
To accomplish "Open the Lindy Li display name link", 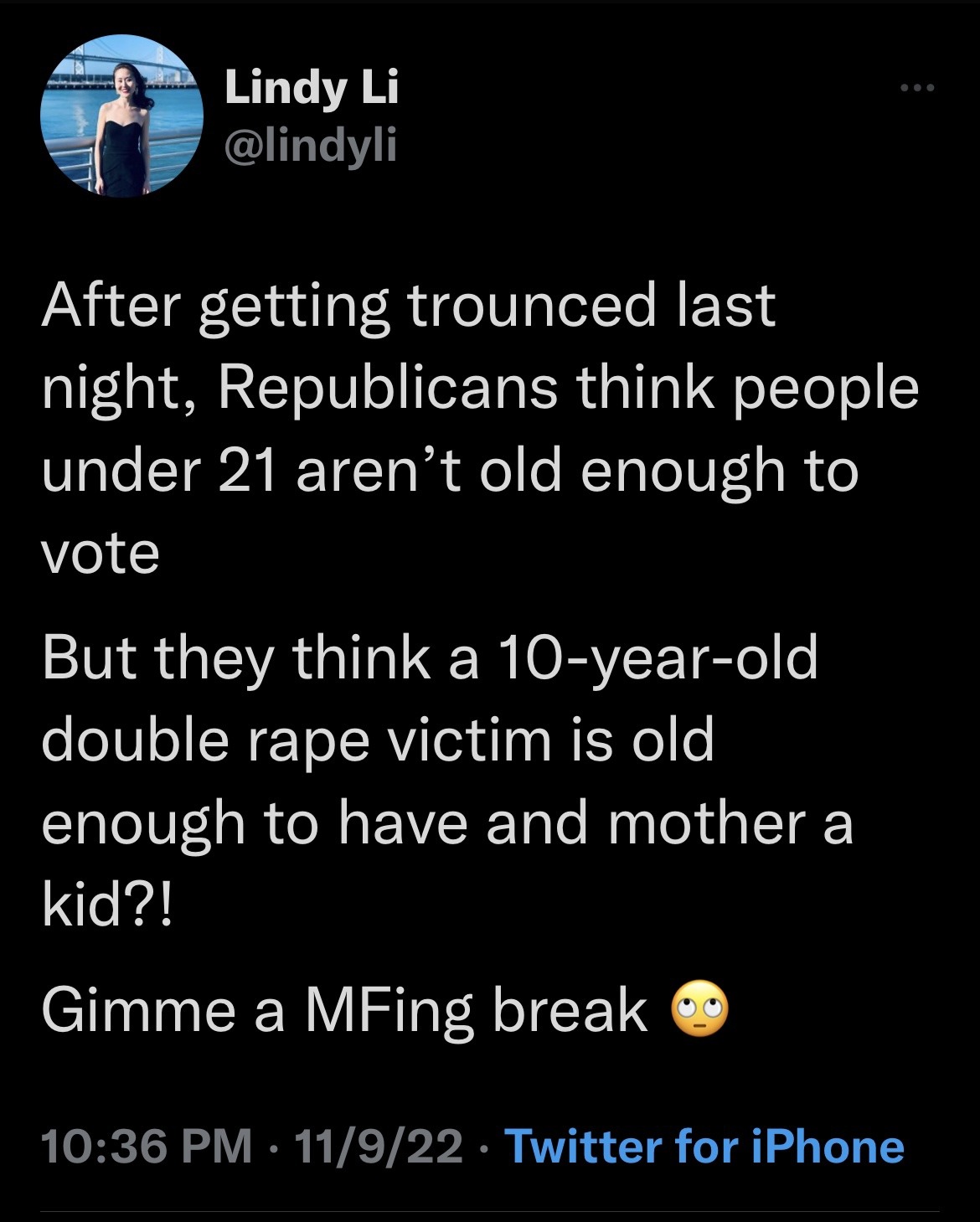I will [312, 87].
